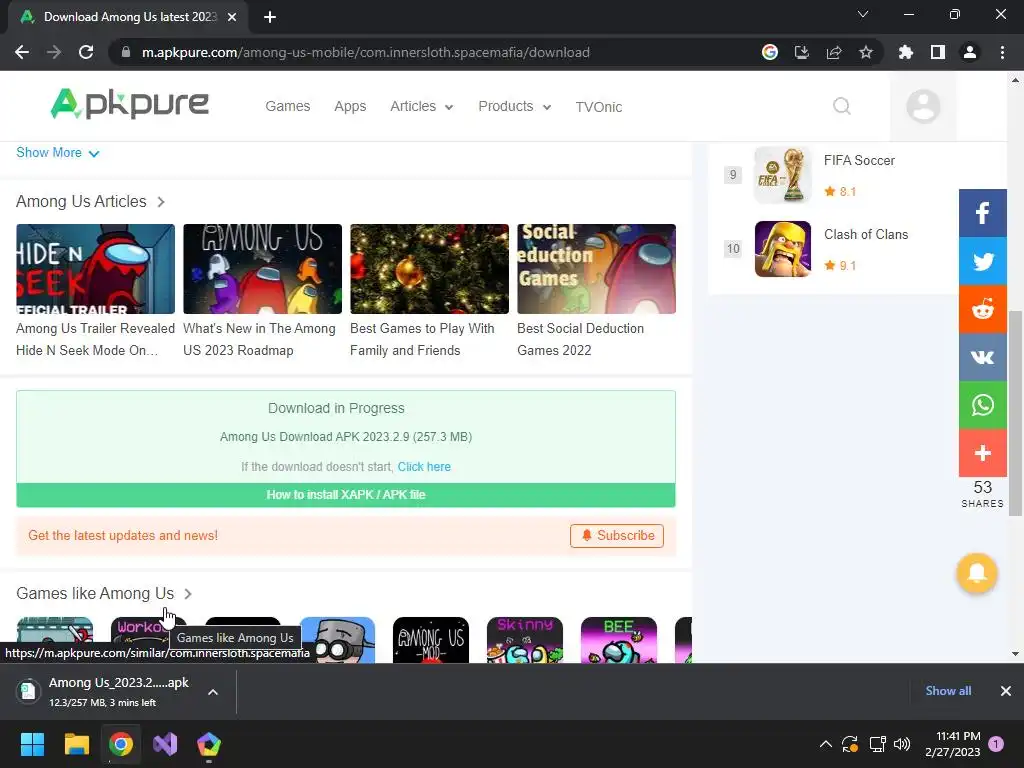Click the install app icon in address bar
This screenshot has height=768, width=1024.
click(x=801, y=52)
